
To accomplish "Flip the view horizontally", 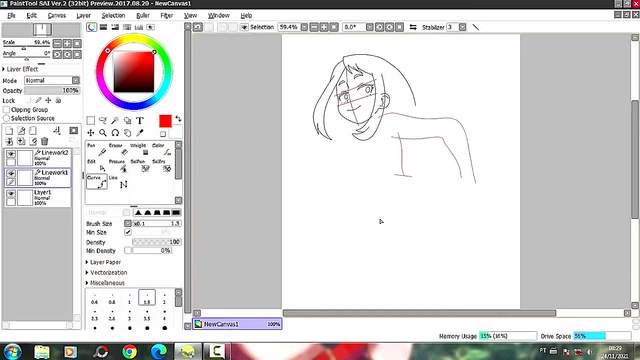I will pyautogui.click(x=413, y=27).
